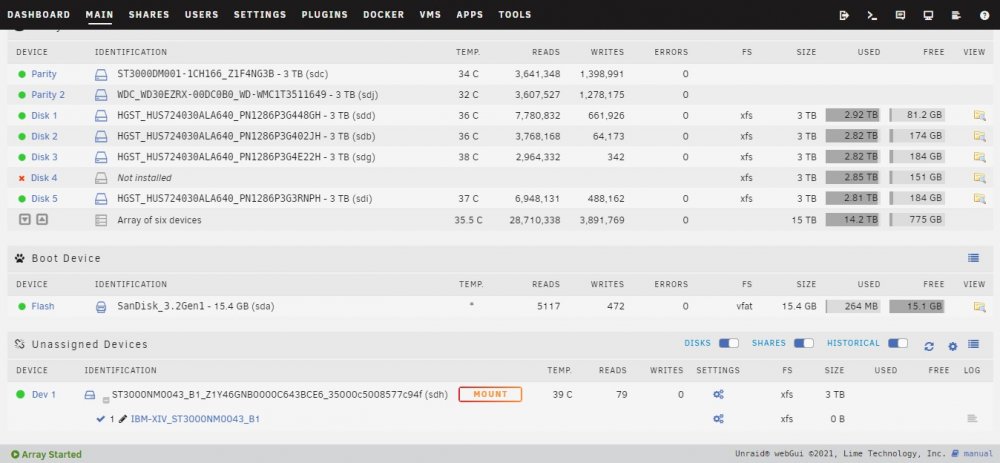Click the MOUNT button for Dev 1
This screenshot has height=463, width=1000.
(x=490, y=394)
